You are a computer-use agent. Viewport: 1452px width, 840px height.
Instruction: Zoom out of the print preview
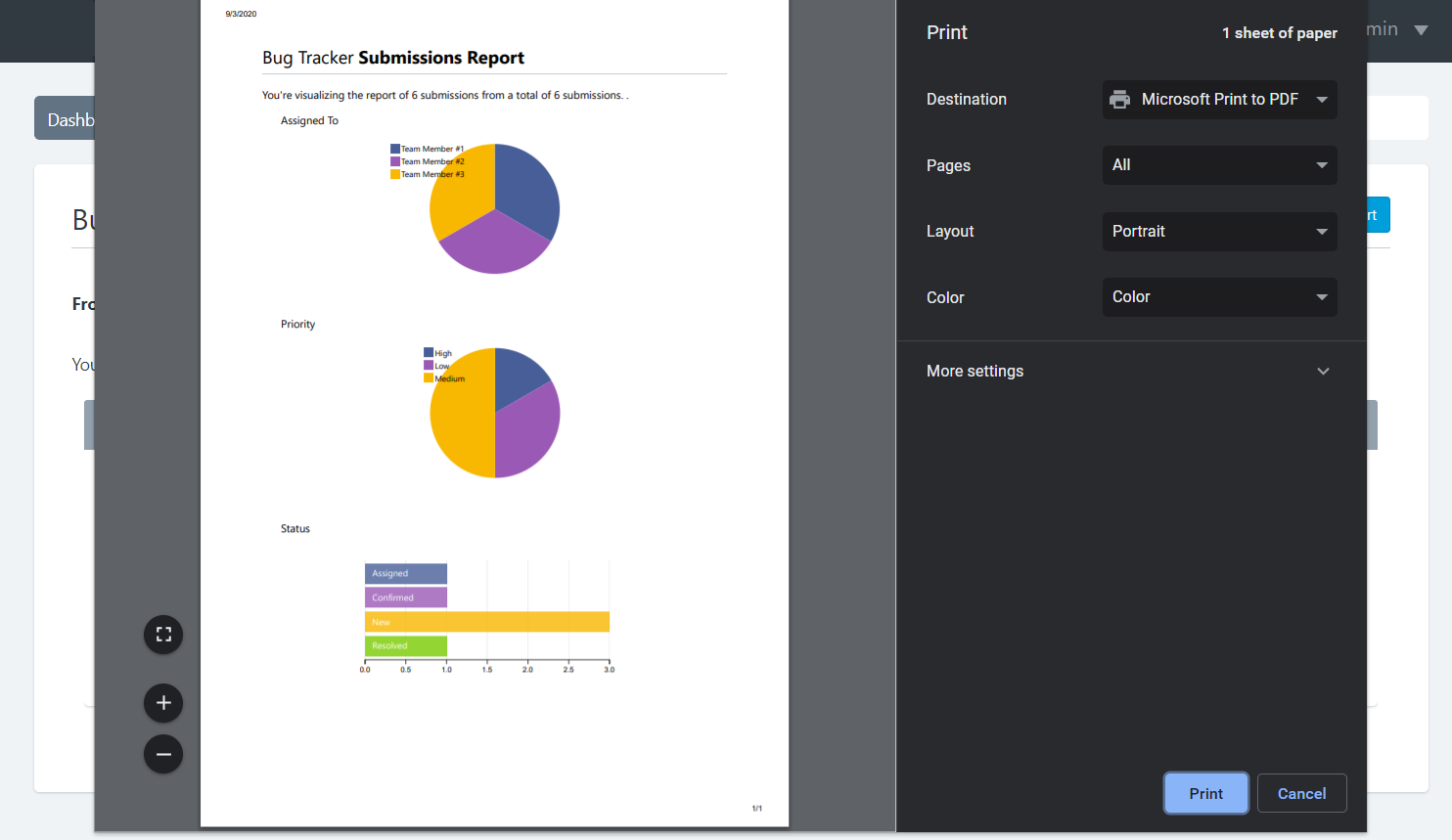click(163, 754)
